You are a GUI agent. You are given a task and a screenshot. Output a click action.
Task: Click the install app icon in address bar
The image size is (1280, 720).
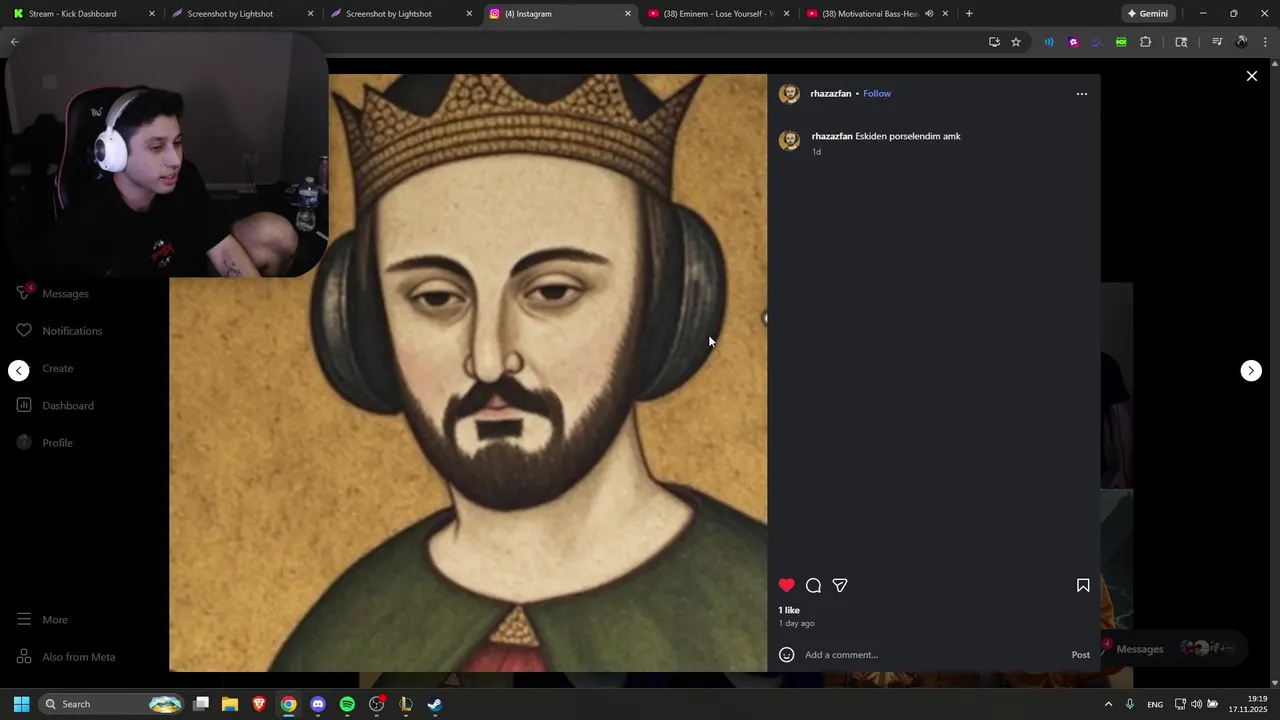[994, 42]
